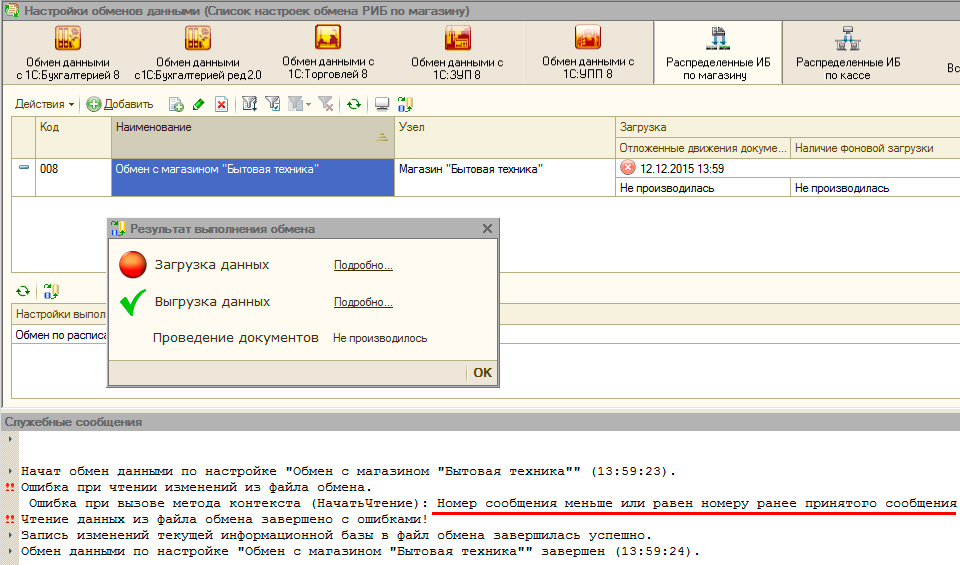The image size is (960, 565).
Task: Click the monitor icon in the toolbar
Action: pyautogui.click(x=381, y=104)
